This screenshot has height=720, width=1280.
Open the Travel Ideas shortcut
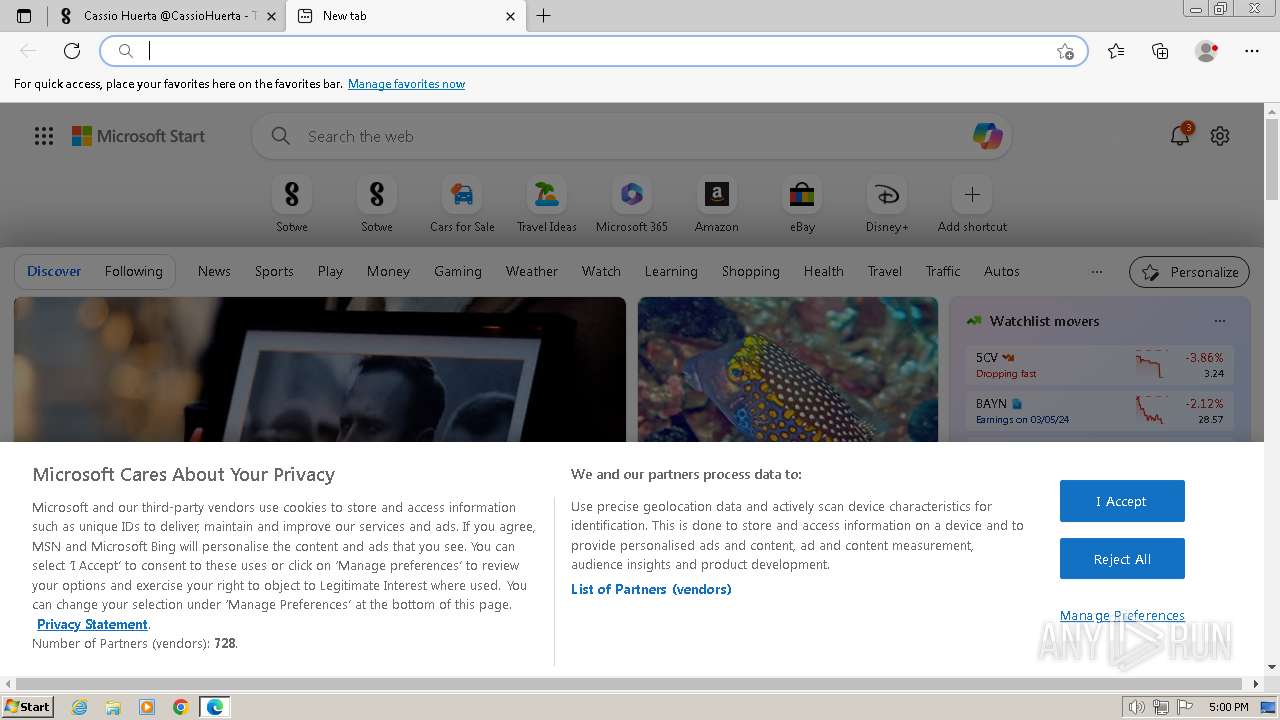[547, 203]
